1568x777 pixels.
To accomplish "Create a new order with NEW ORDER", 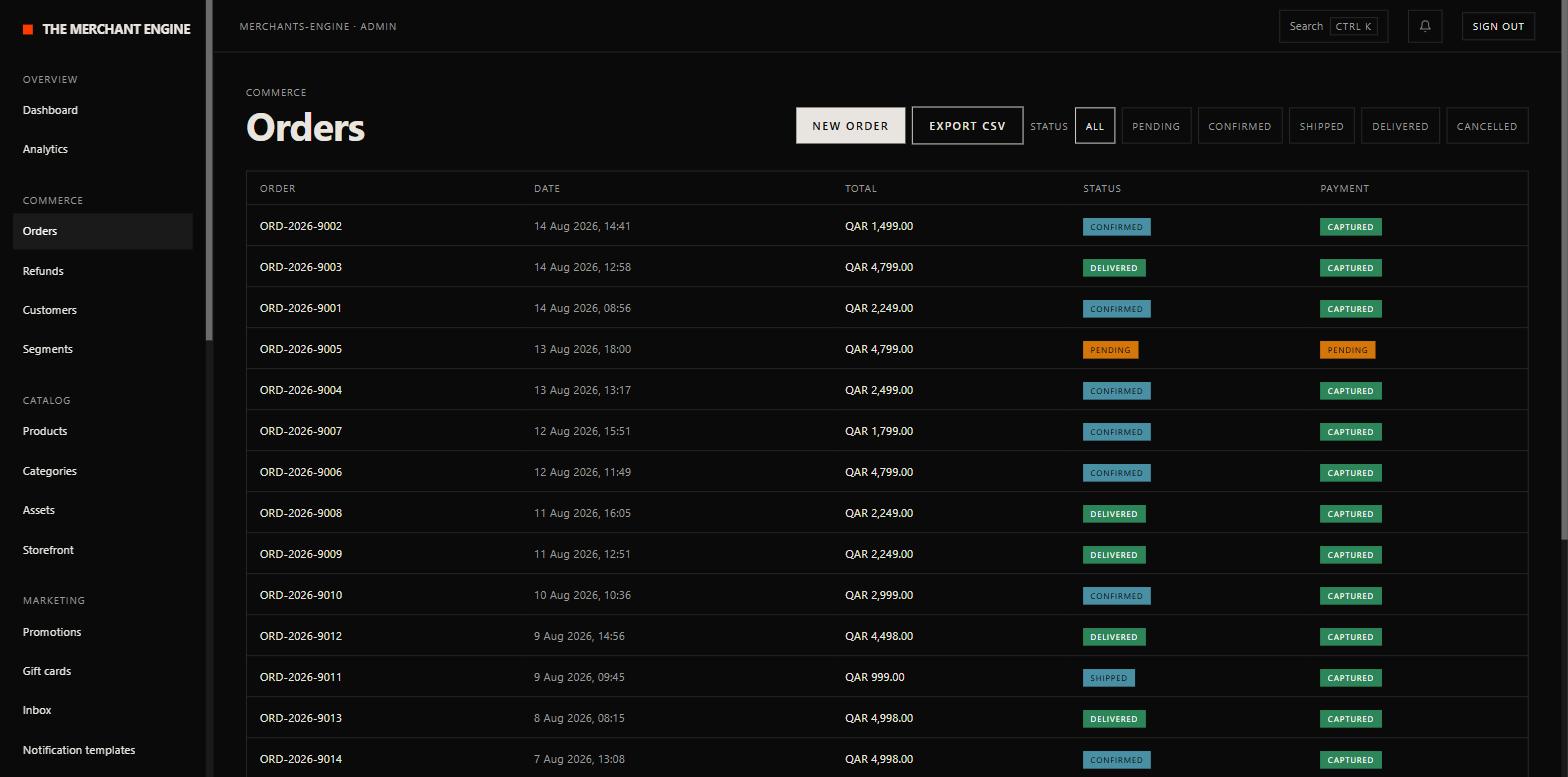I will 850,126.
